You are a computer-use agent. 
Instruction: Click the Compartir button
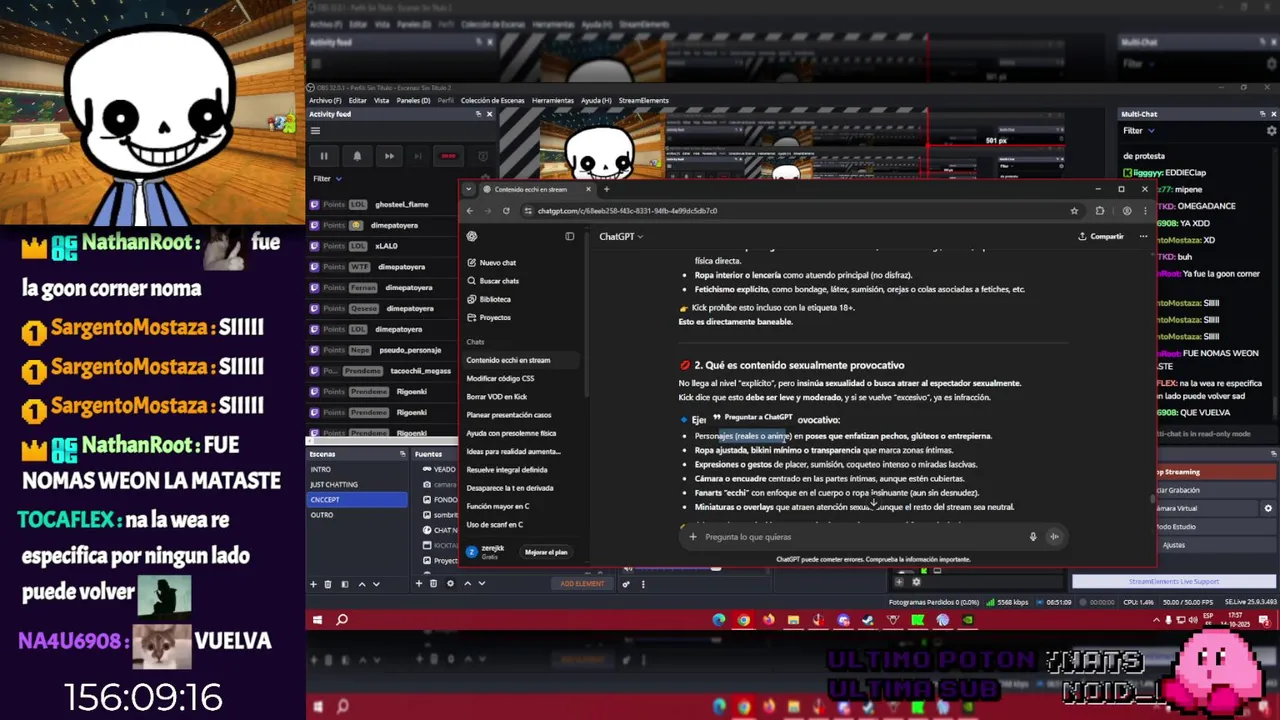click(x=1101, y=237)
